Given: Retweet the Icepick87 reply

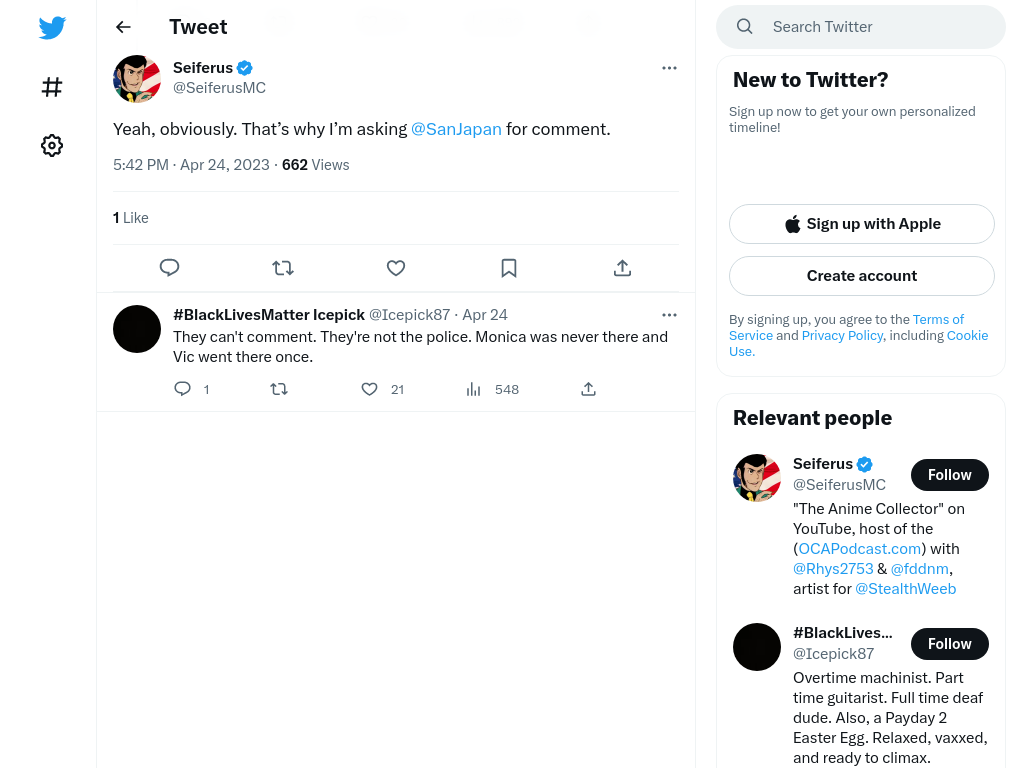Looking at the screenshot, I should (x=279, y=389).
